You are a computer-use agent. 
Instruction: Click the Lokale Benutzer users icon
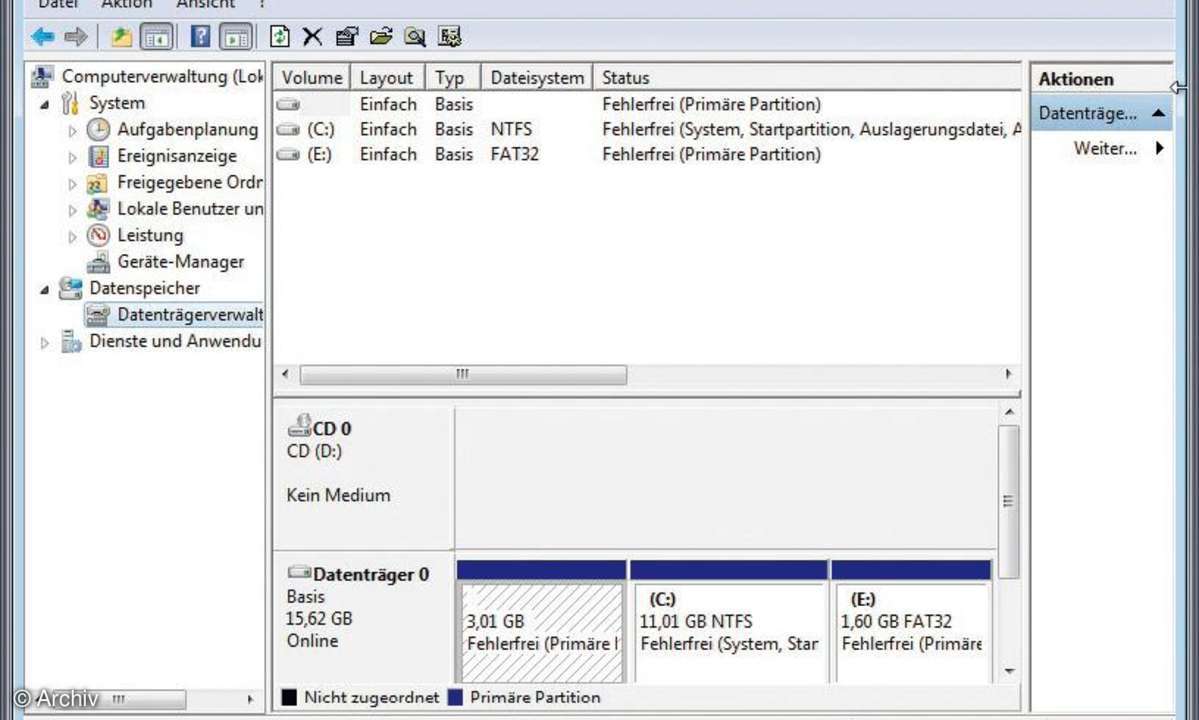coord(98,209)
